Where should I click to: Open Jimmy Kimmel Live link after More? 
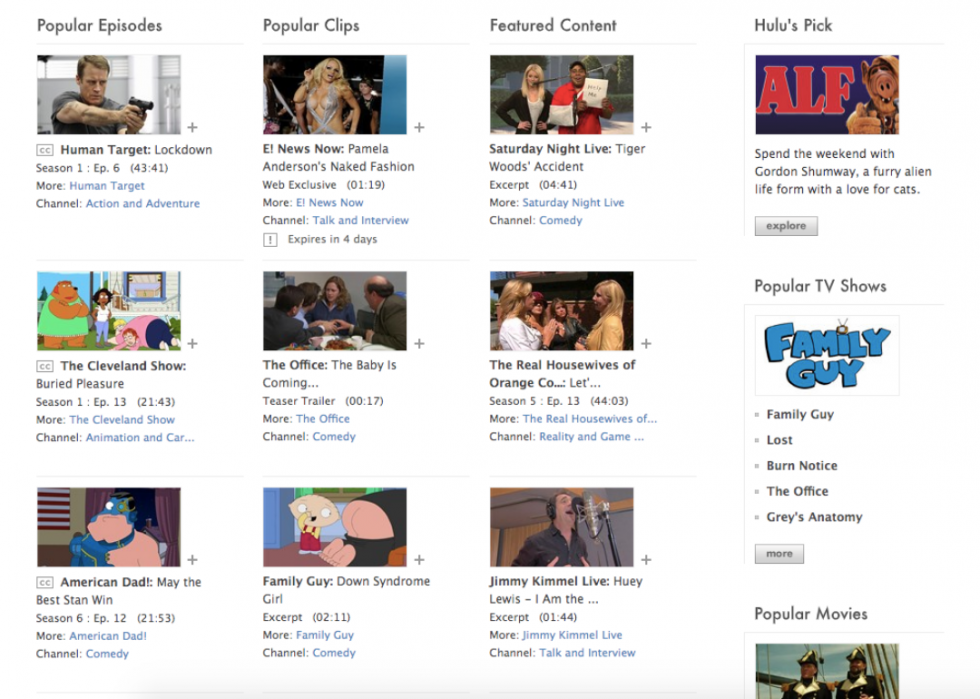point(572,635)
